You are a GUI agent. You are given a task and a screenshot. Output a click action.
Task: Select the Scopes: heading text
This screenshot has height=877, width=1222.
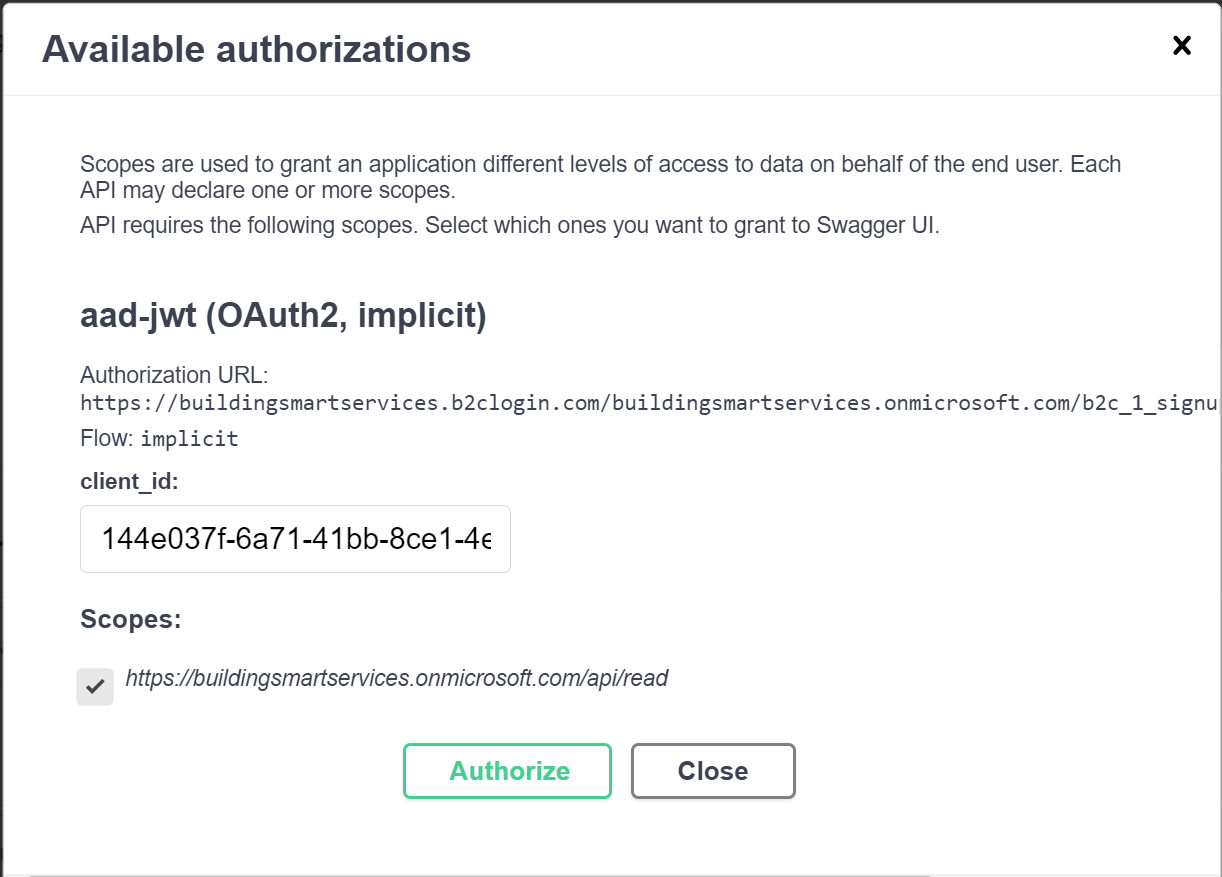(x=131, y=619)
